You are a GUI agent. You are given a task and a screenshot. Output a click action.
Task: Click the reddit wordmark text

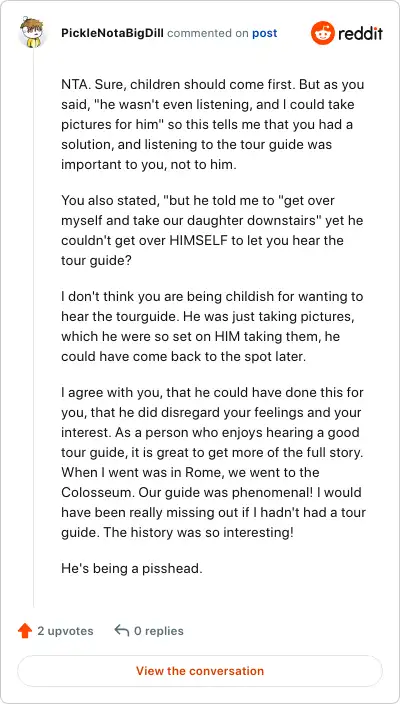click(360, 33)
